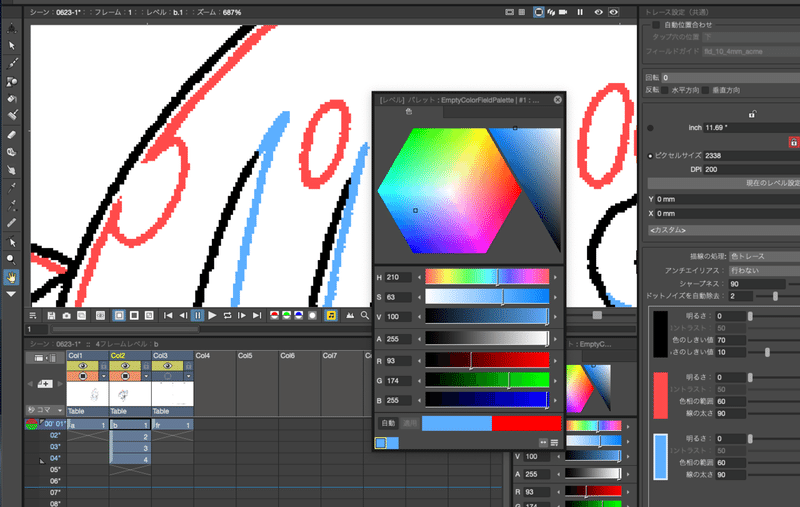Select the RGB Picker tool

click(11, 206)
